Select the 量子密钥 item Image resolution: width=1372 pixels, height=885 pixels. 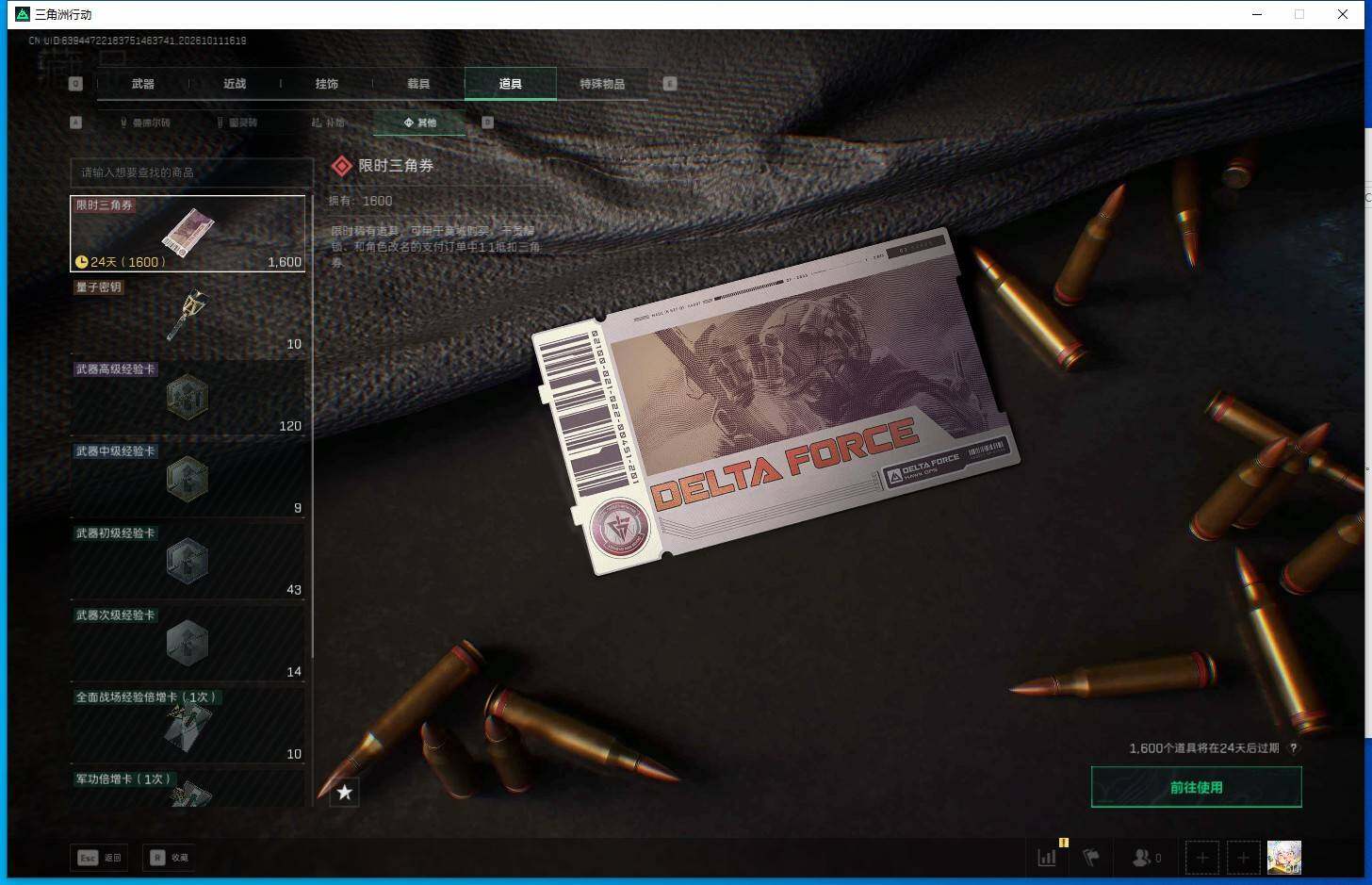click(188, 316)
